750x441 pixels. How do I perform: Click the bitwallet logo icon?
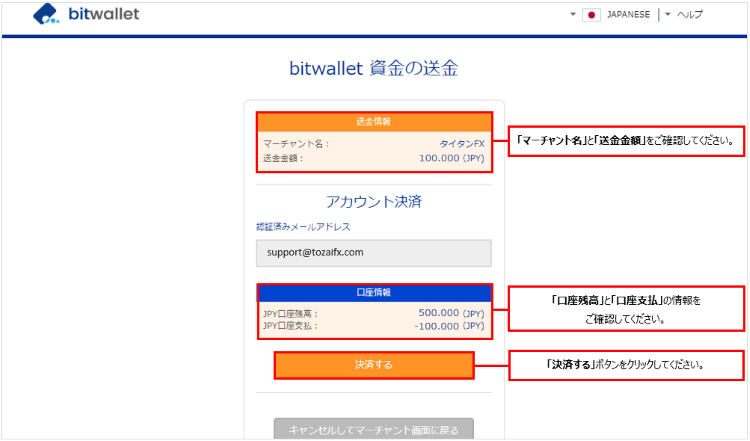(46, 14)
